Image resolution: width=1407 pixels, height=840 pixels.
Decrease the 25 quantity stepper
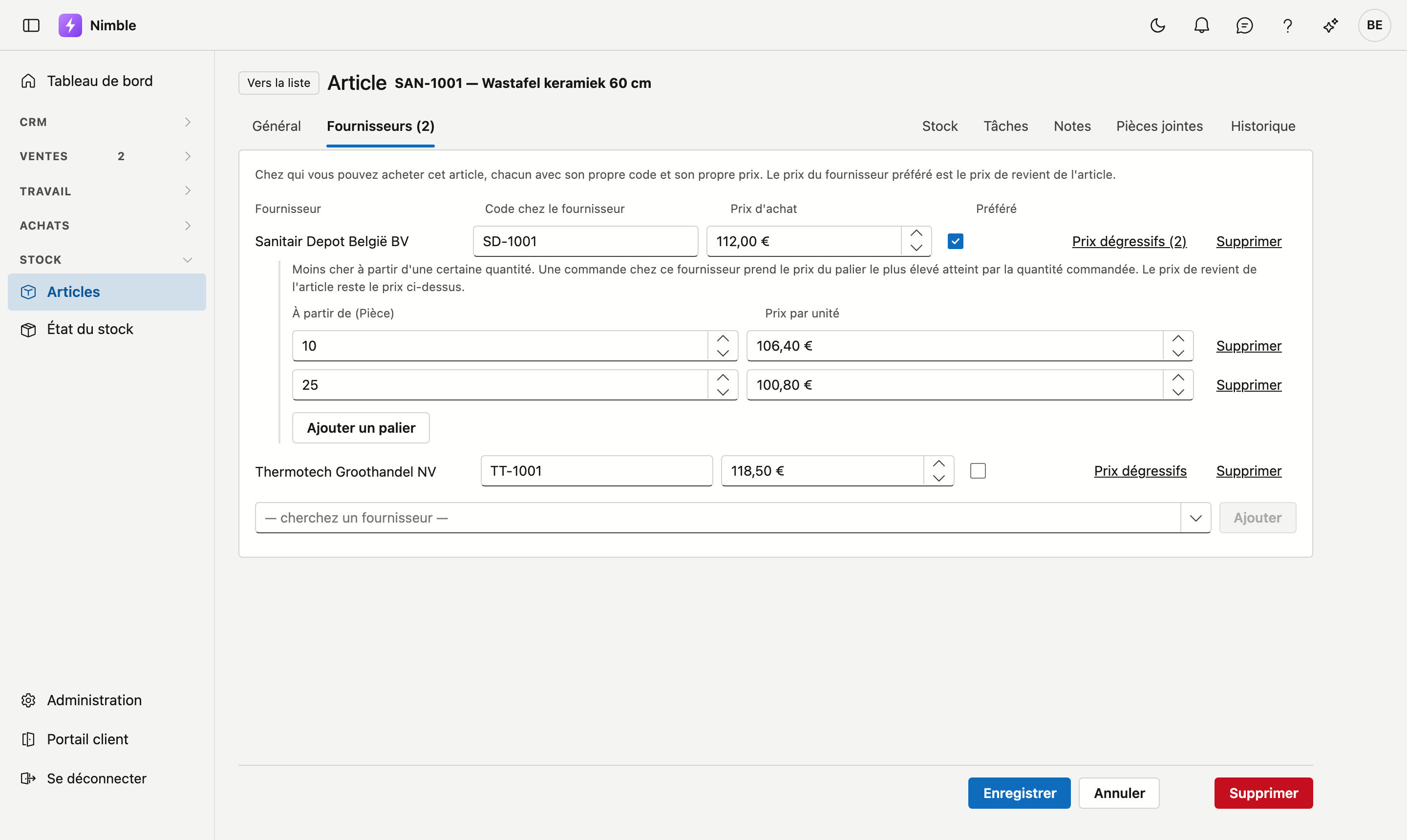pos(723,392)
